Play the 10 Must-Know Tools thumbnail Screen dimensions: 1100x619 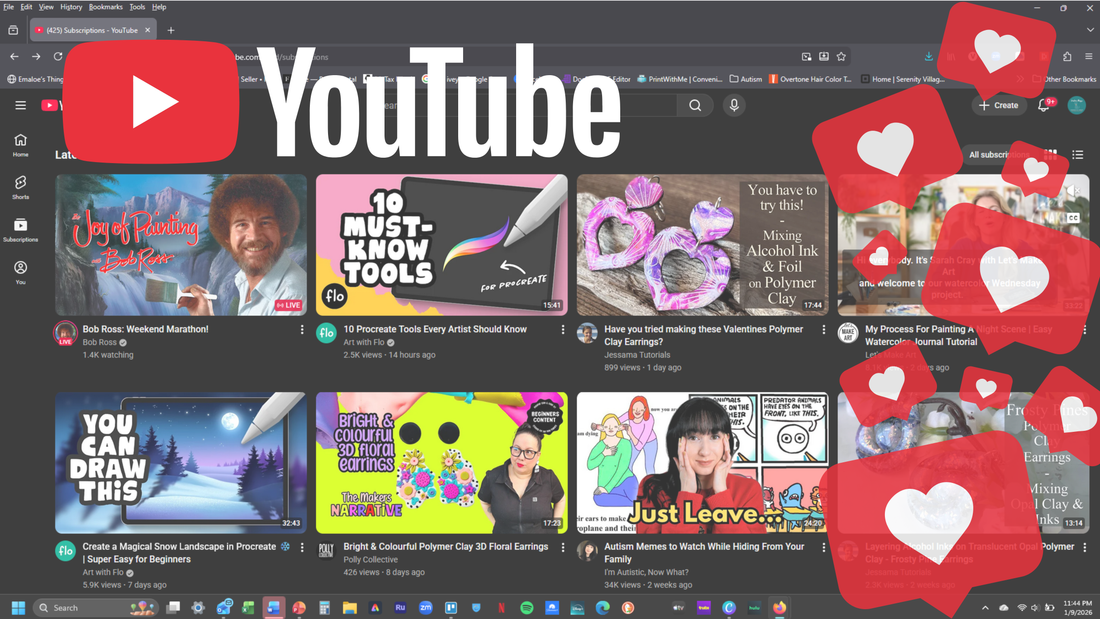click(x=441, y=245)
